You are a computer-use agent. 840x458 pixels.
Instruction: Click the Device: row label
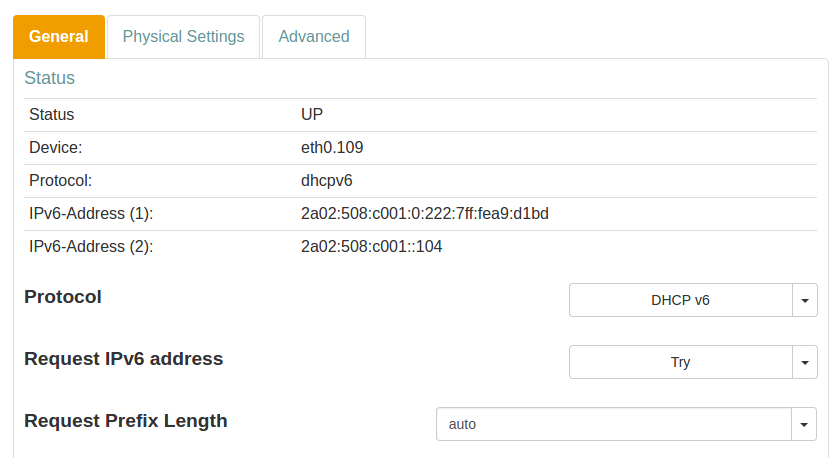point(55,147)
